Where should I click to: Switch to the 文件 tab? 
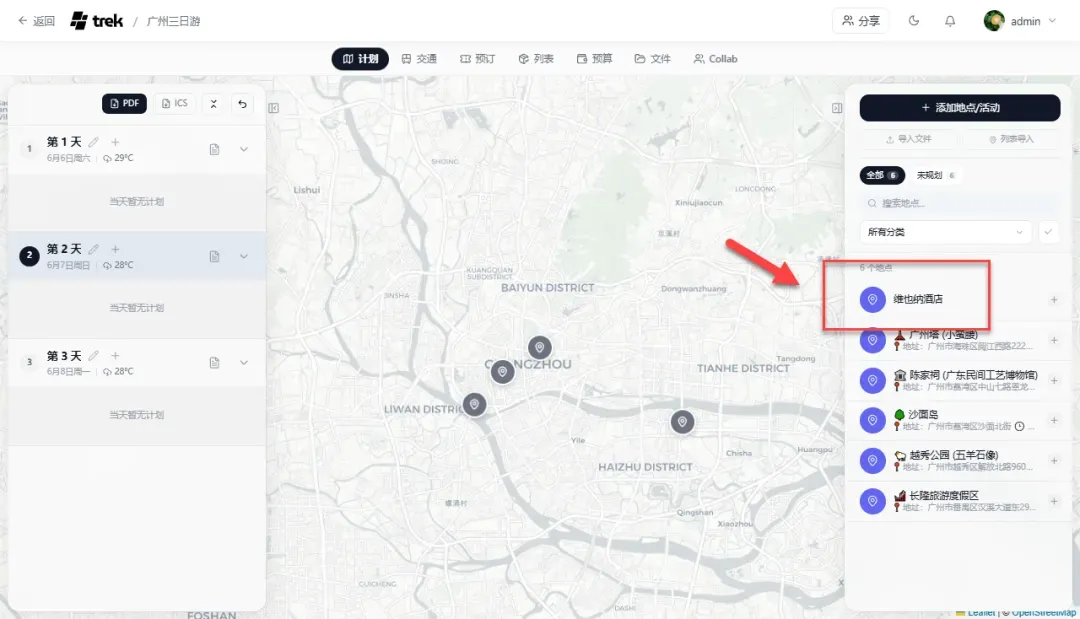pyautogui.click(x=652, y=59)
